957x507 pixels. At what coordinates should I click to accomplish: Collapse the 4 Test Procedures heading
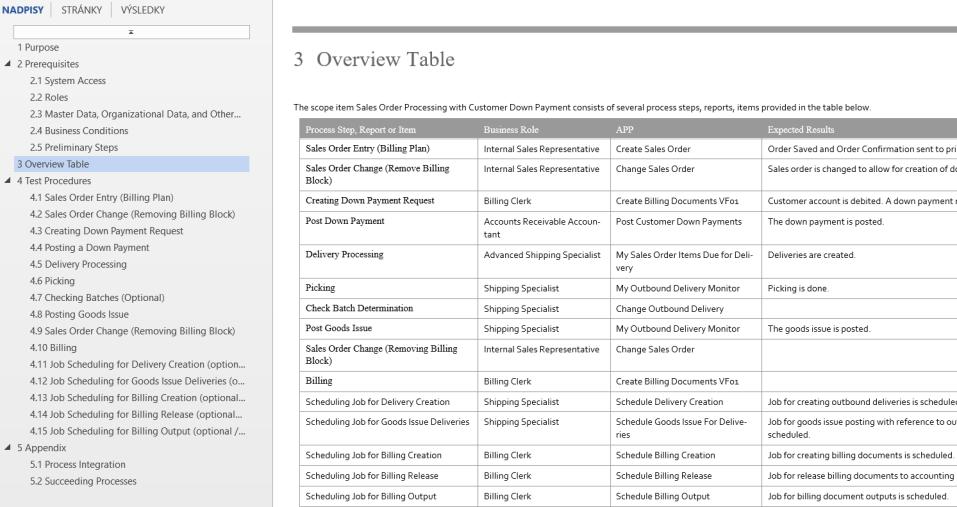pos(8,181)
